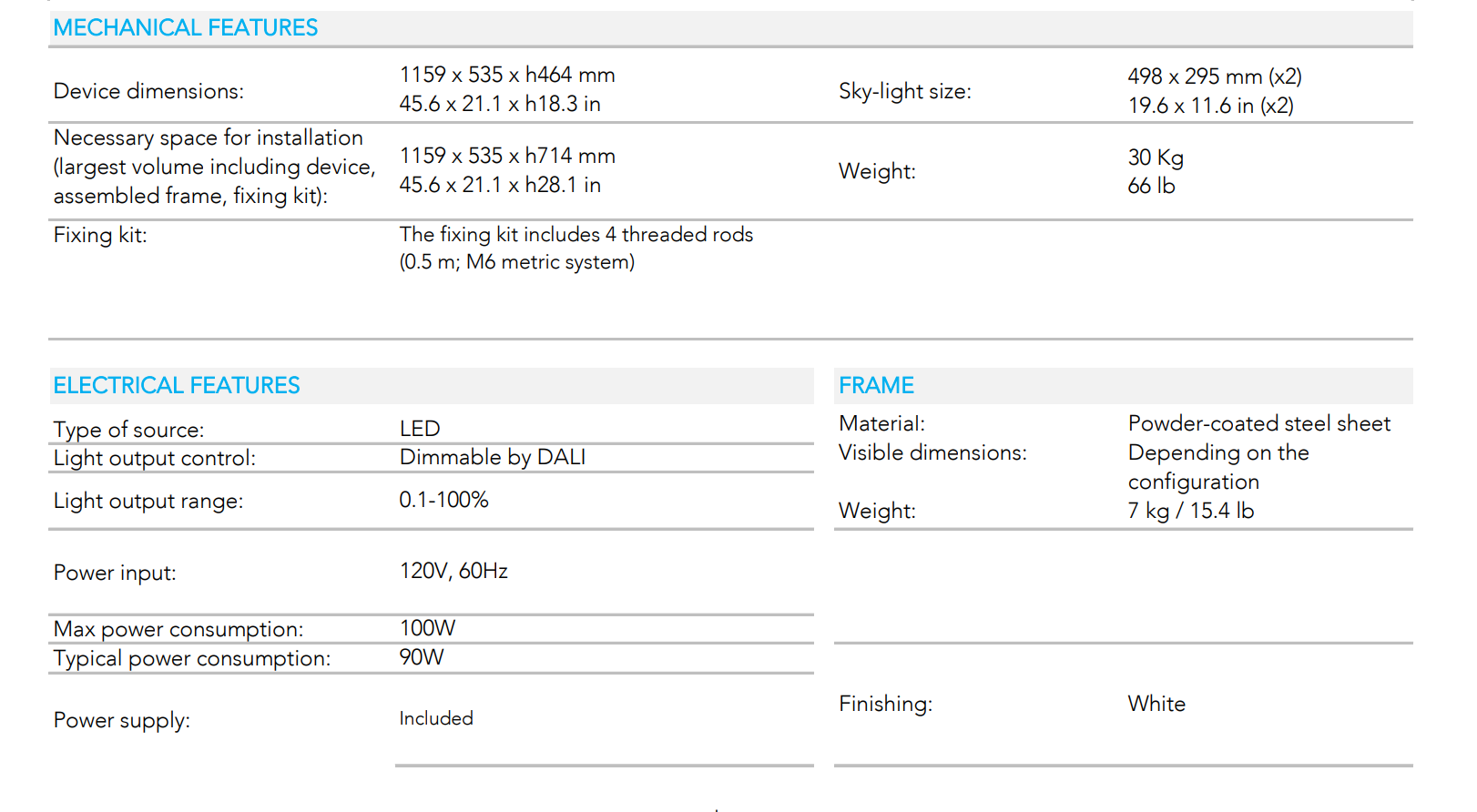Click the FRAME section heading
The width and height of the screenshot is (1477, 812).
(876, 386)
